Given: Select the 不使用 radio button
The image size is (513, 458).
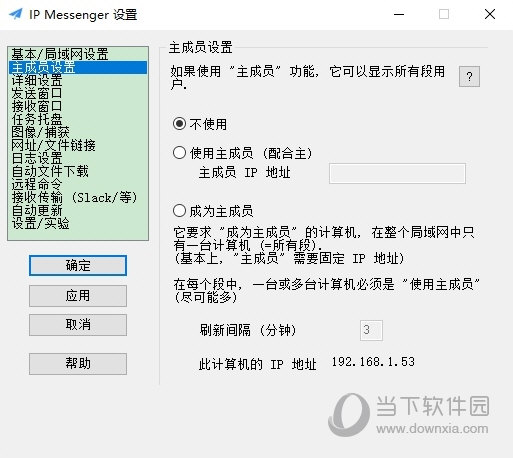Looking at the screenshot, I should 179,124.
